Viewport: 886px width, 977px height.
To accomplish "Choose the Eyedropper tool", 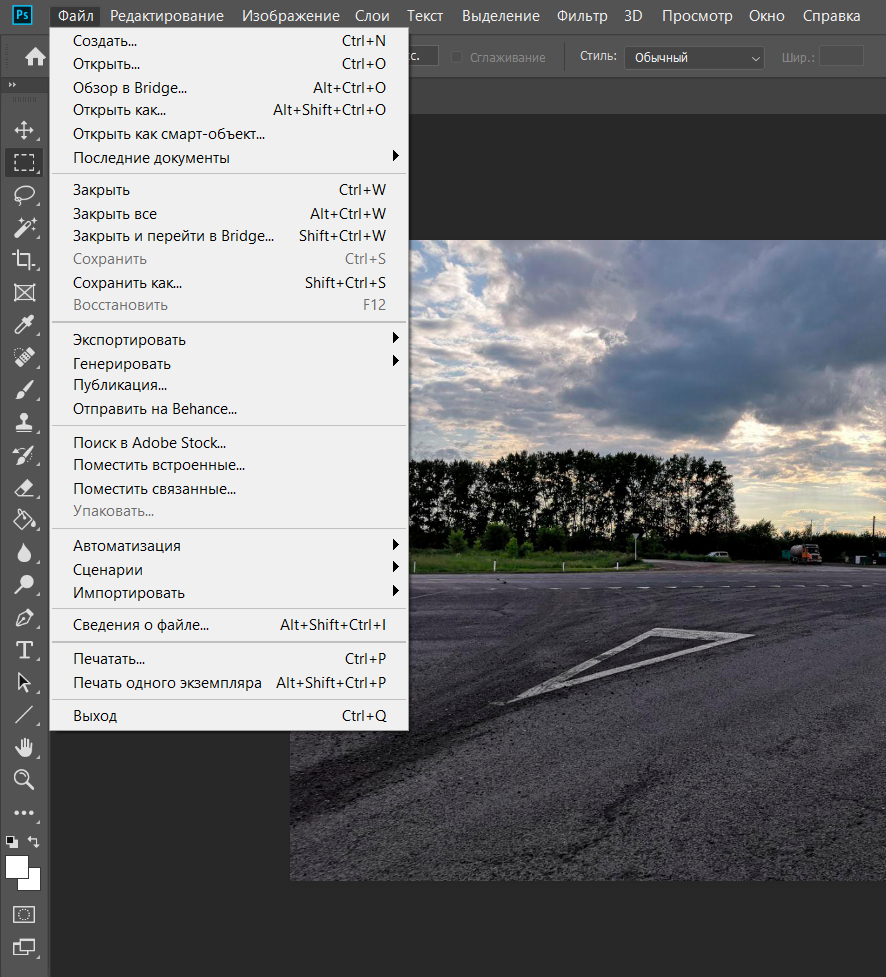I will coord(24,325).
